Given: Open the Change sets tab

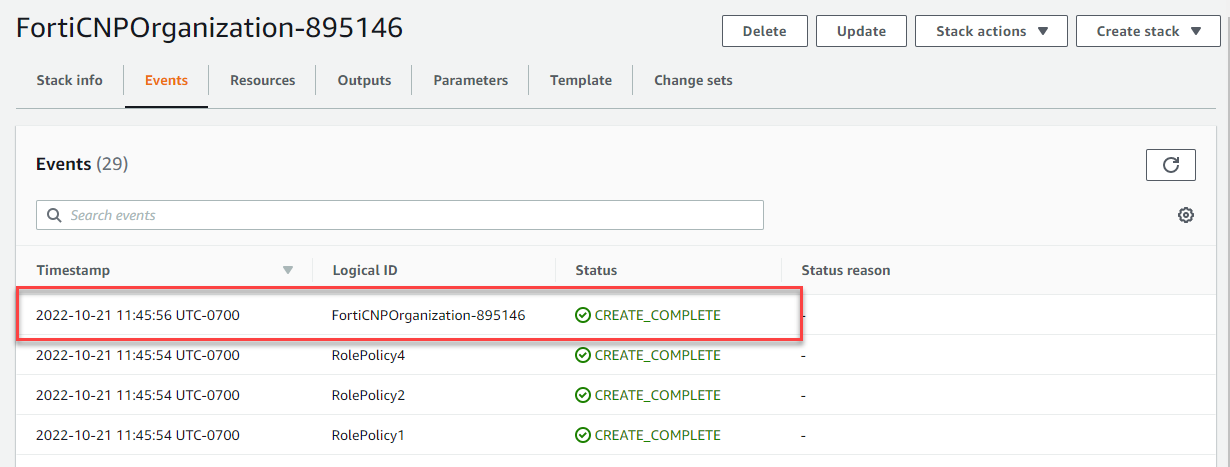Looking at the screenshot, I should click(693, 80).
